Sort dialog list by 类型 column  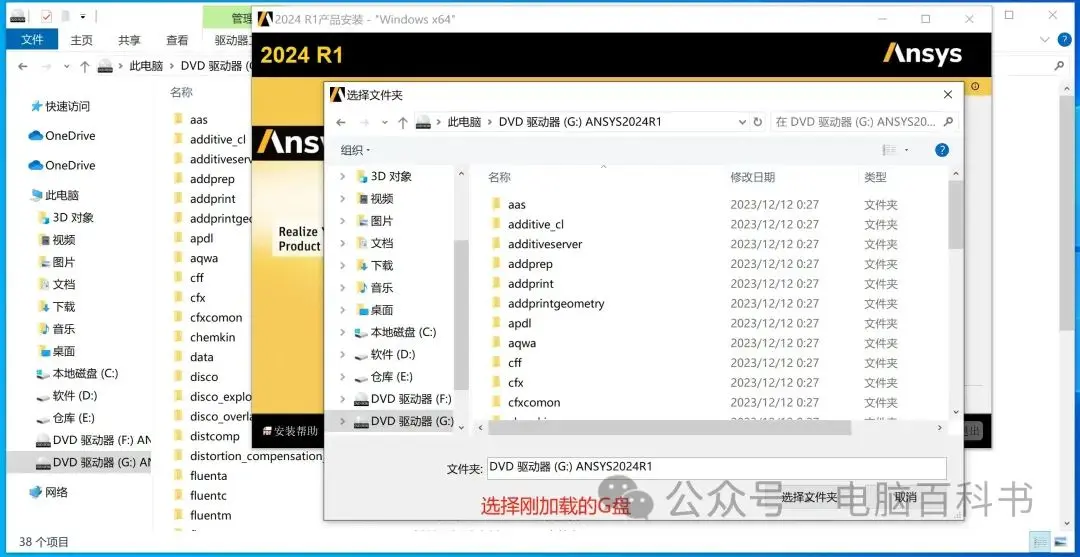(875, 177)
